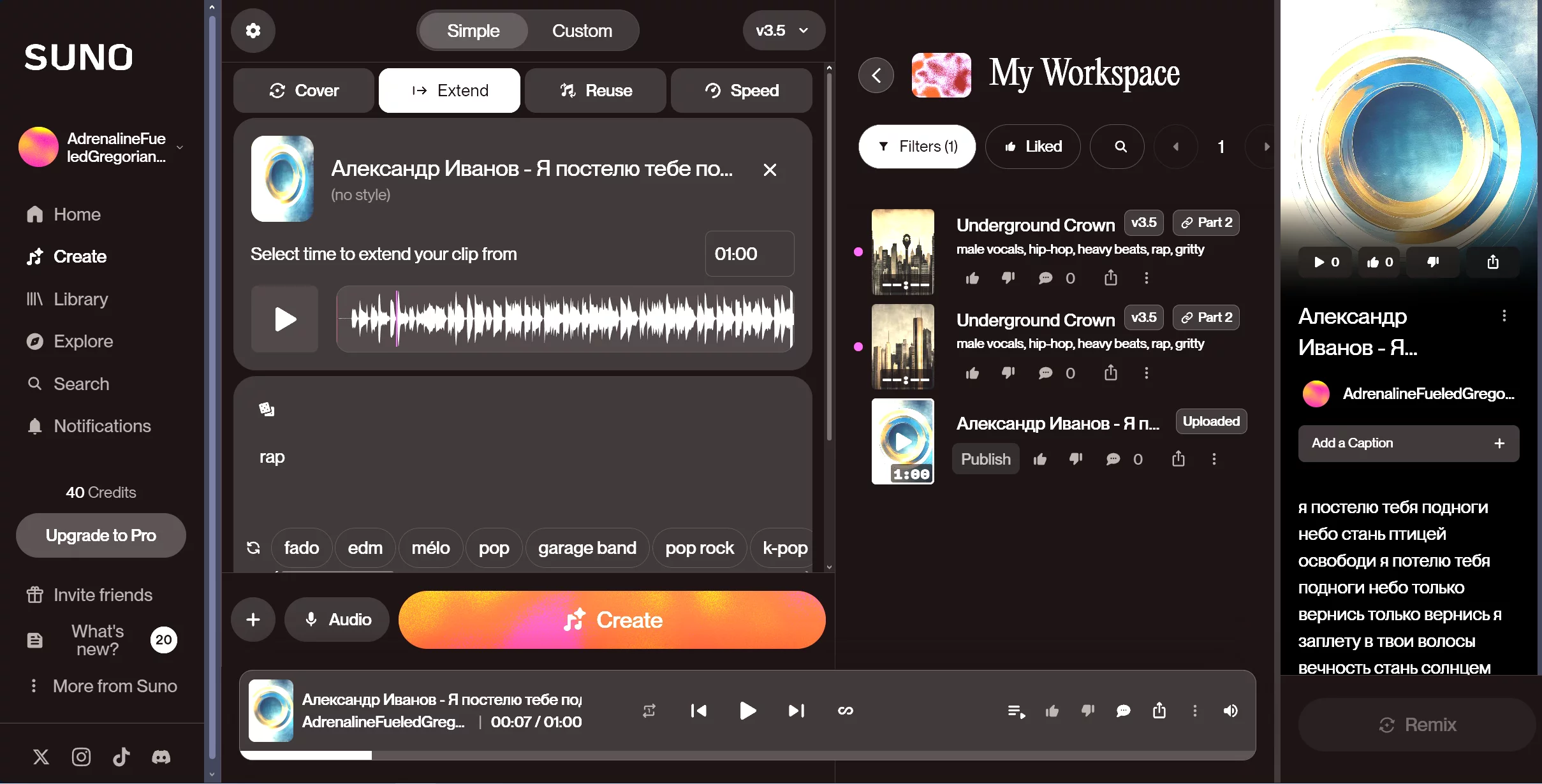Open Suno's X (Twitter) page
1542x784 pixels.
pos(41,757)
